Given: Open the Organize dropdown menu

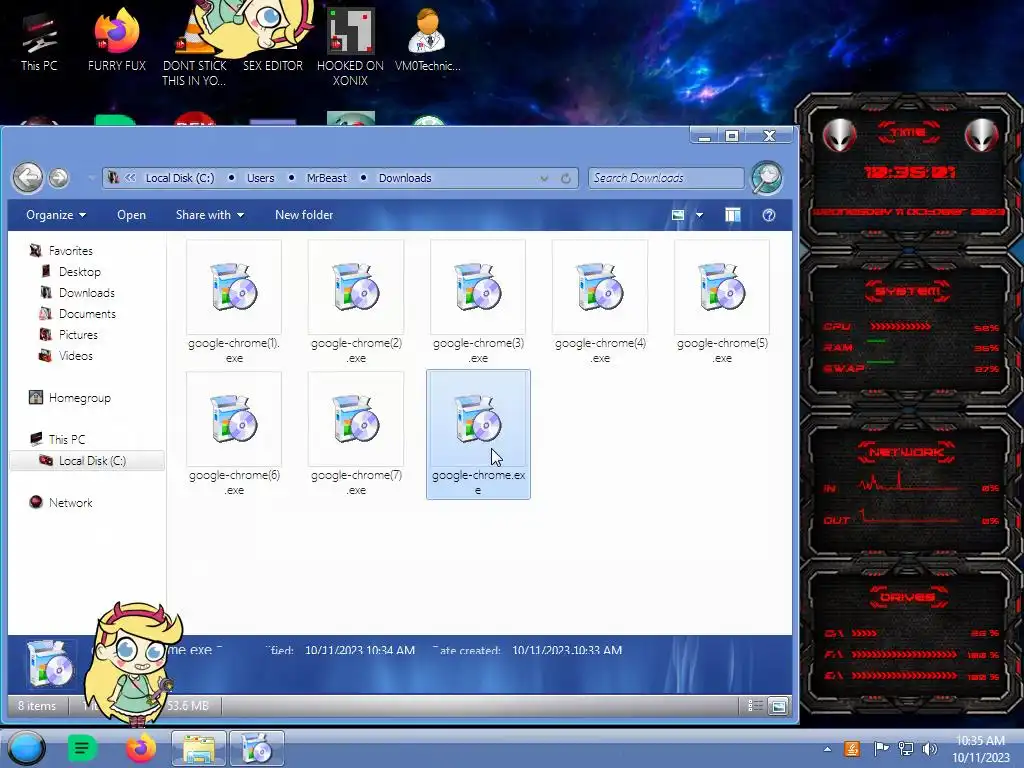Looking at the screenshot, I should tap(56, 215).
